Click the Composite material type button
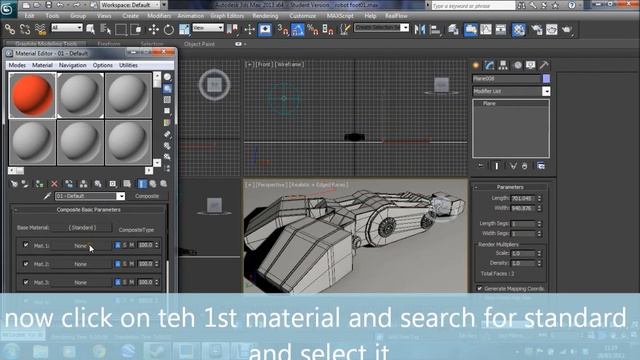 (x=147, y=196)
